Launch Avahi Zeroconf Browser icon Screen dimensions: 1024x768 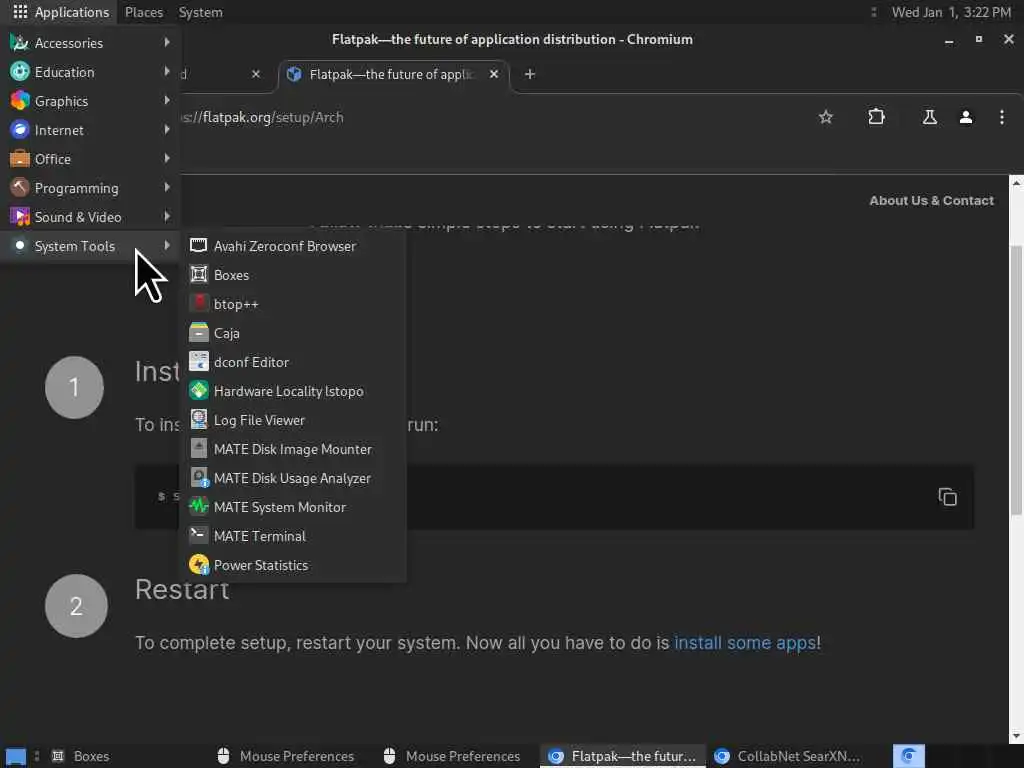pos(199,246)
